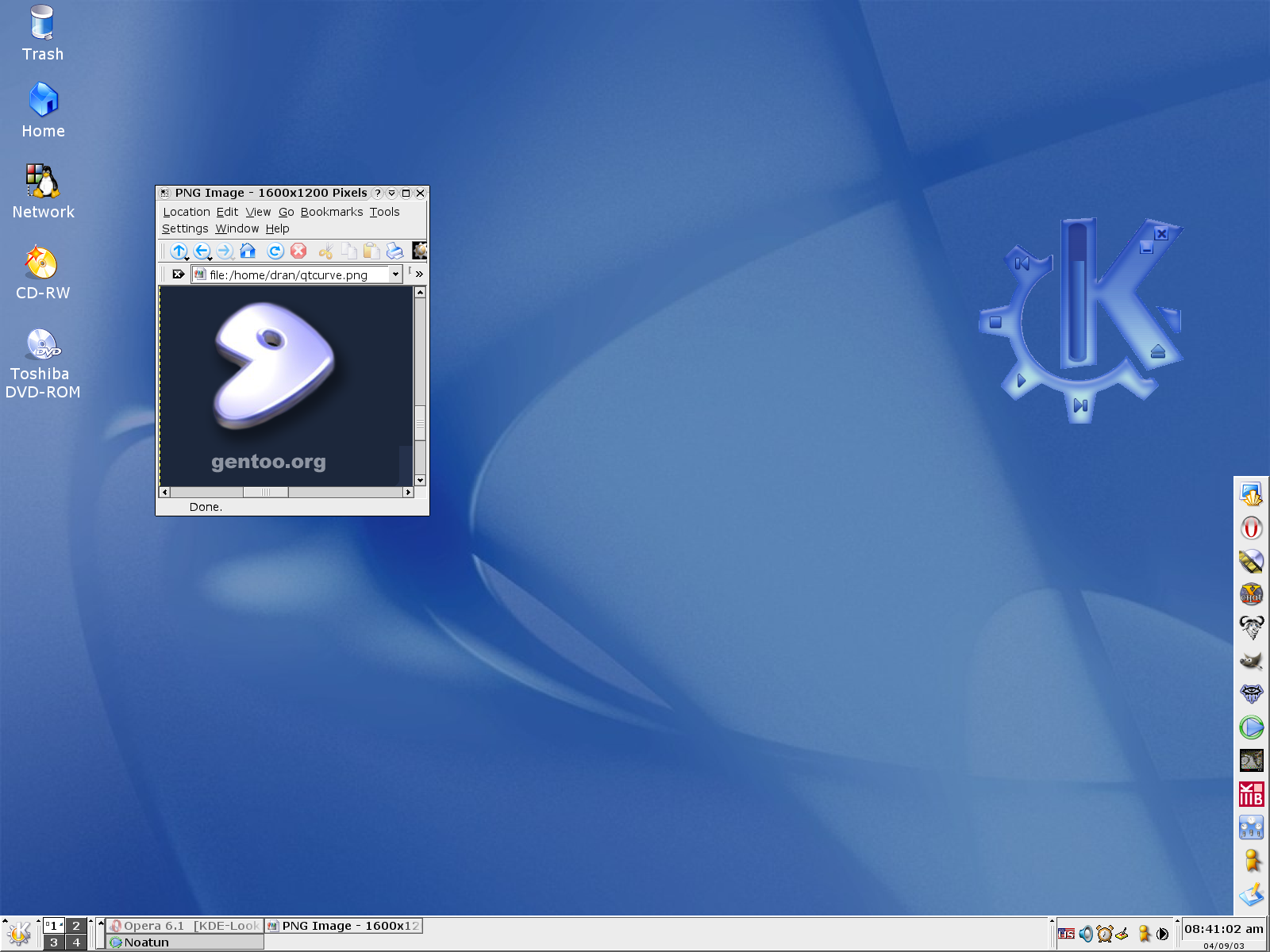Expand the location URL combo box dropdown

tap(395, 274)
